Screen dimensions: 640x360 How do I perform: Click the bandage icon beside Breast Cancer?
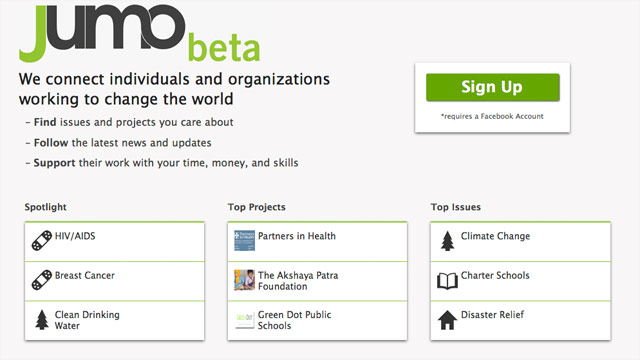[42, 280]
